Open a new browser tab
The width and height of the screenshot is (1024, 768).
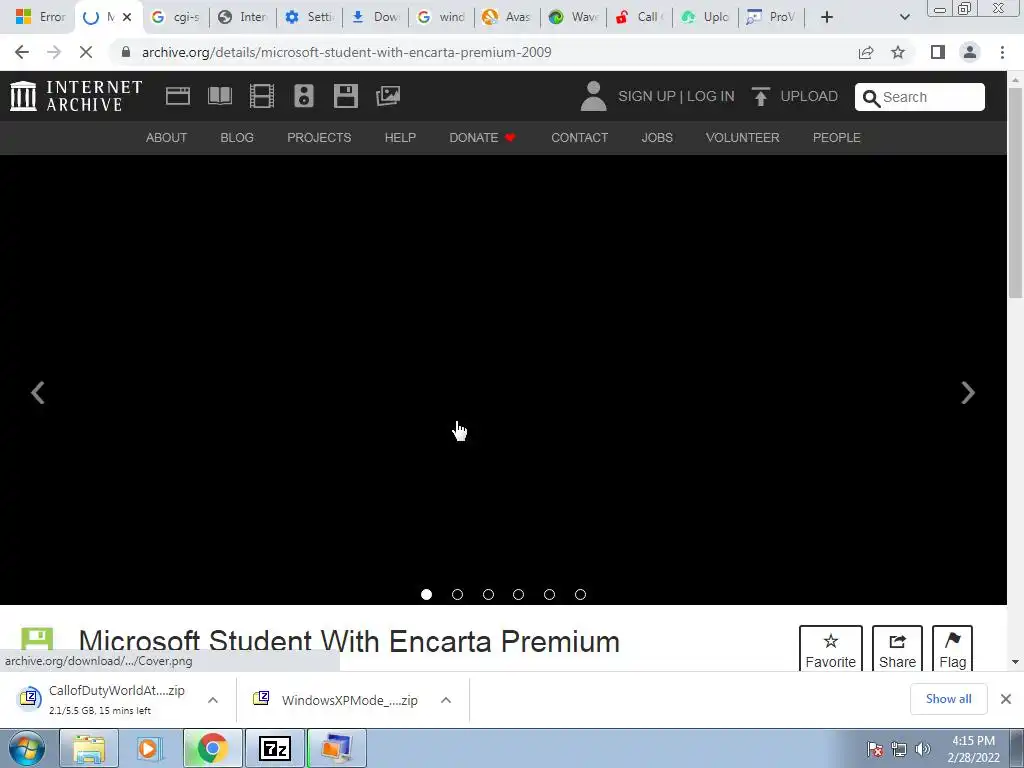827,17
